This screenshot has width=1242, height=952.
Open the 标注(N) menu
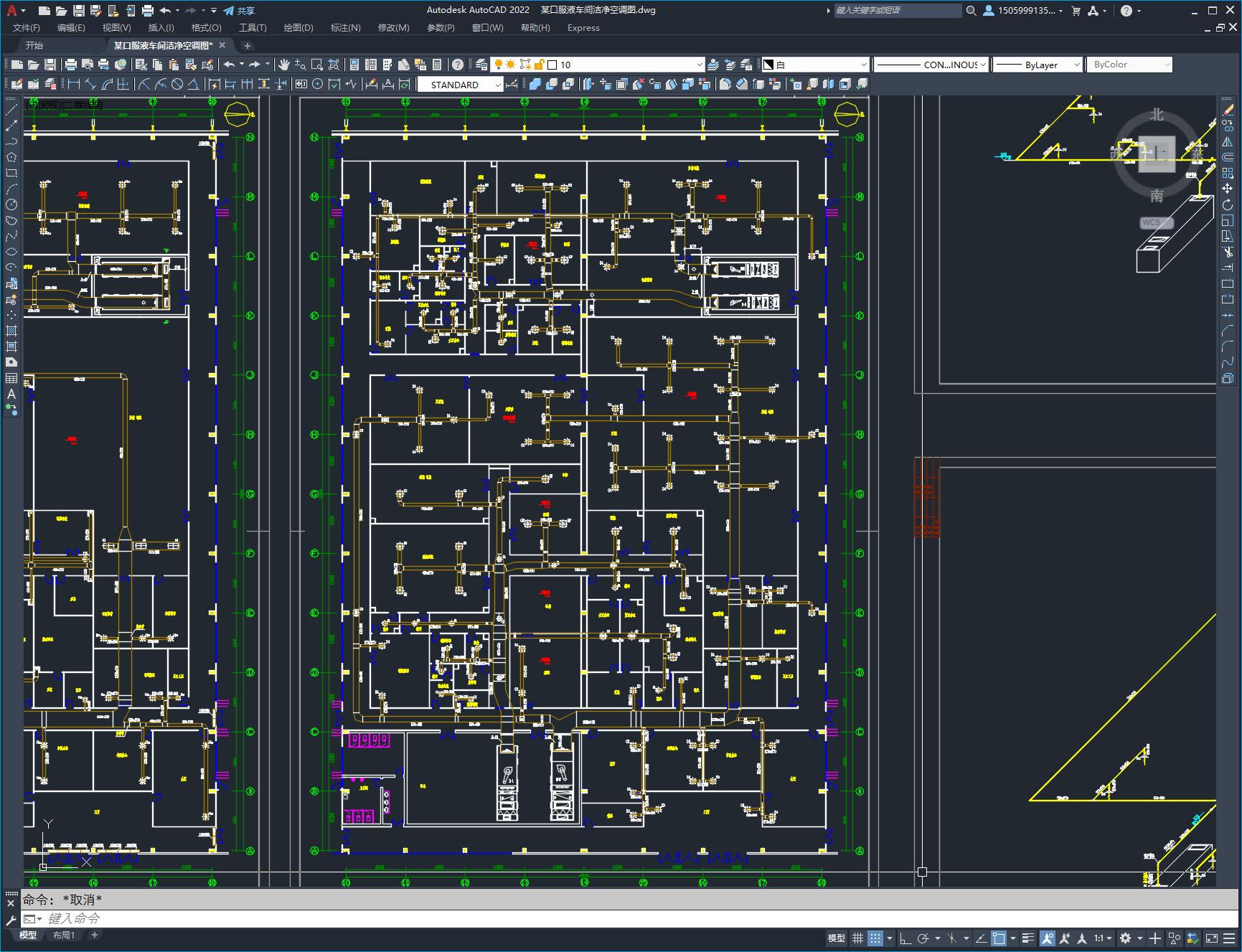345,28
